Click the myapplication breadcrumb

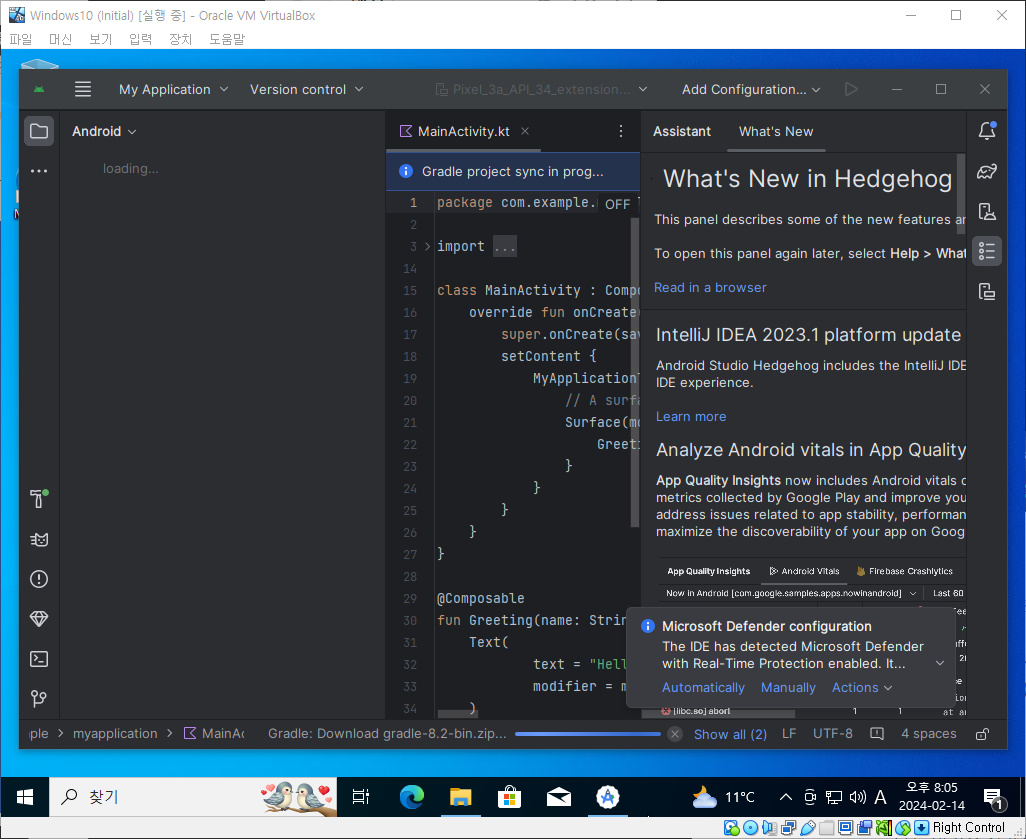pyautogui.click(x=115, y=734)
